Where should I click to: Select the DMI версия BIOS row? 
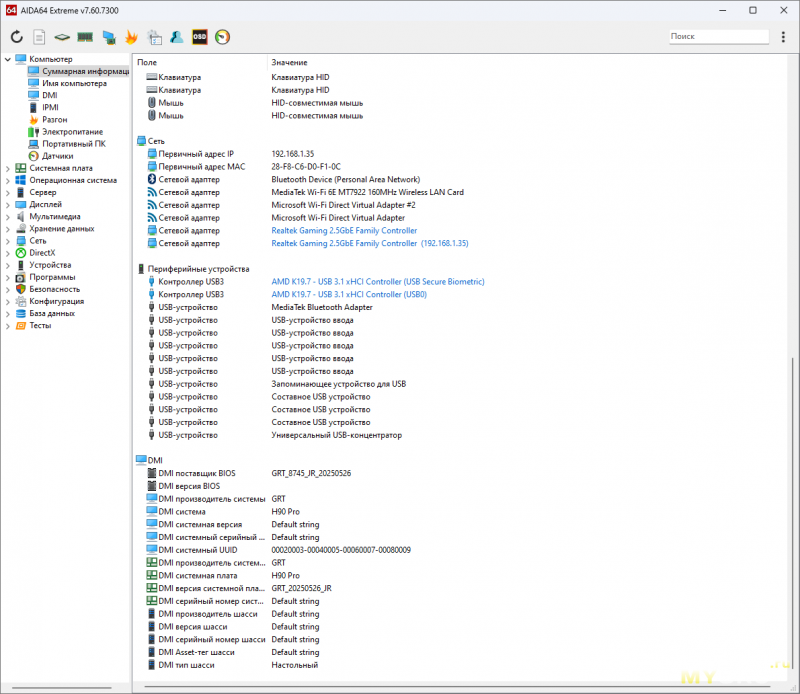pyautogui.click(x=459, y=486)
